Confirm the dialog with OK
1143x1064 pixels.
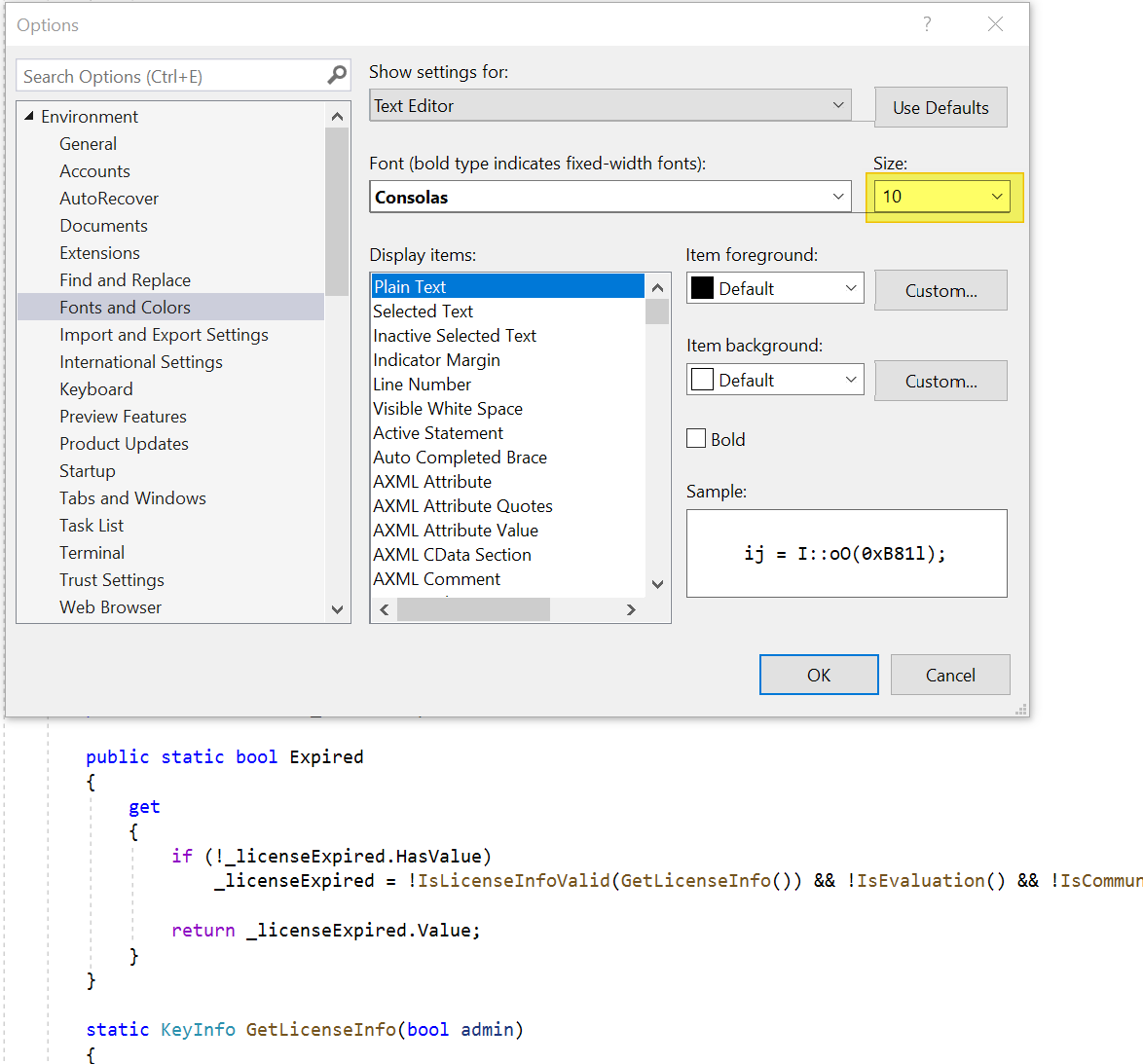click(819, 675)
